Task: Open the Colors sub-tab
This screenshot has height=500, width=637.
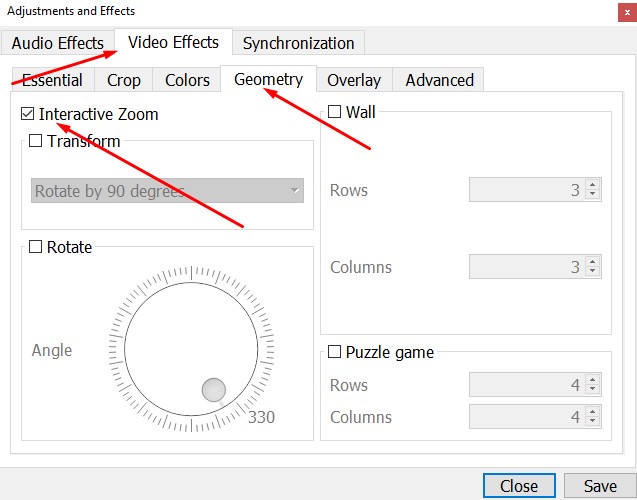Action: pos(187,80)
